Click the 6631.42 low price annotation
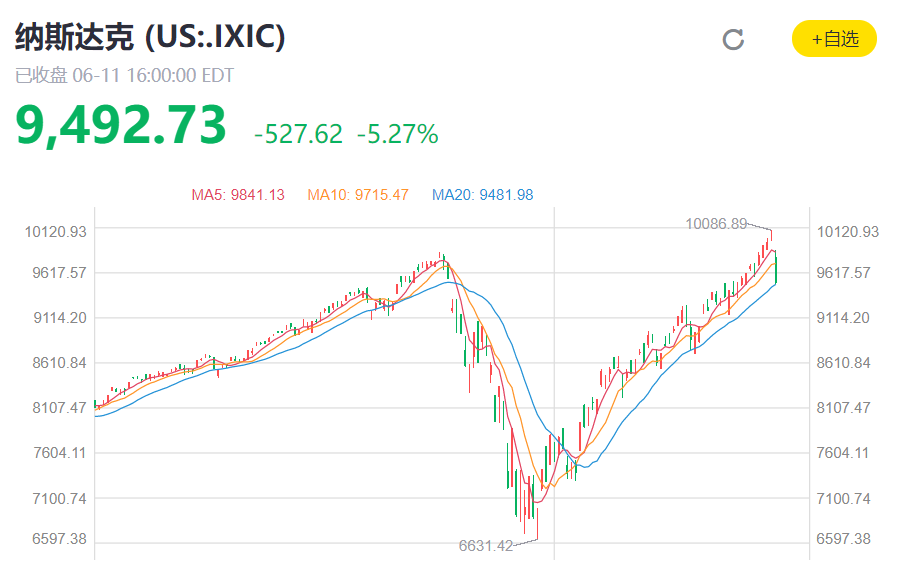 [485, 545]
